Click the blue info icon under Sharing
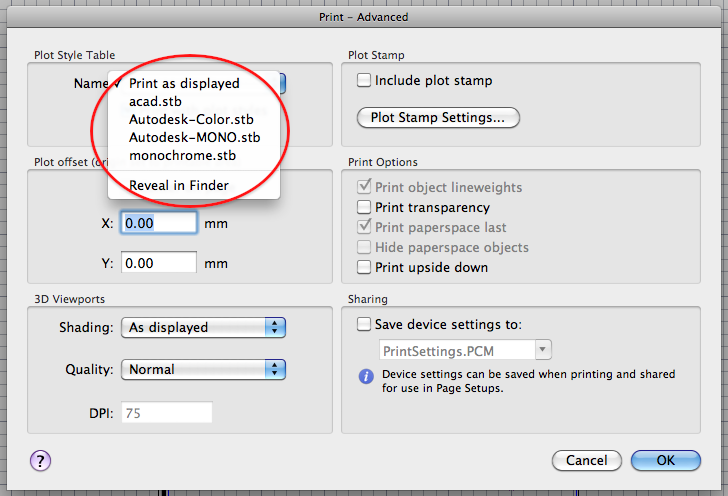Screen dimensions: 728x496 point(366,377)
